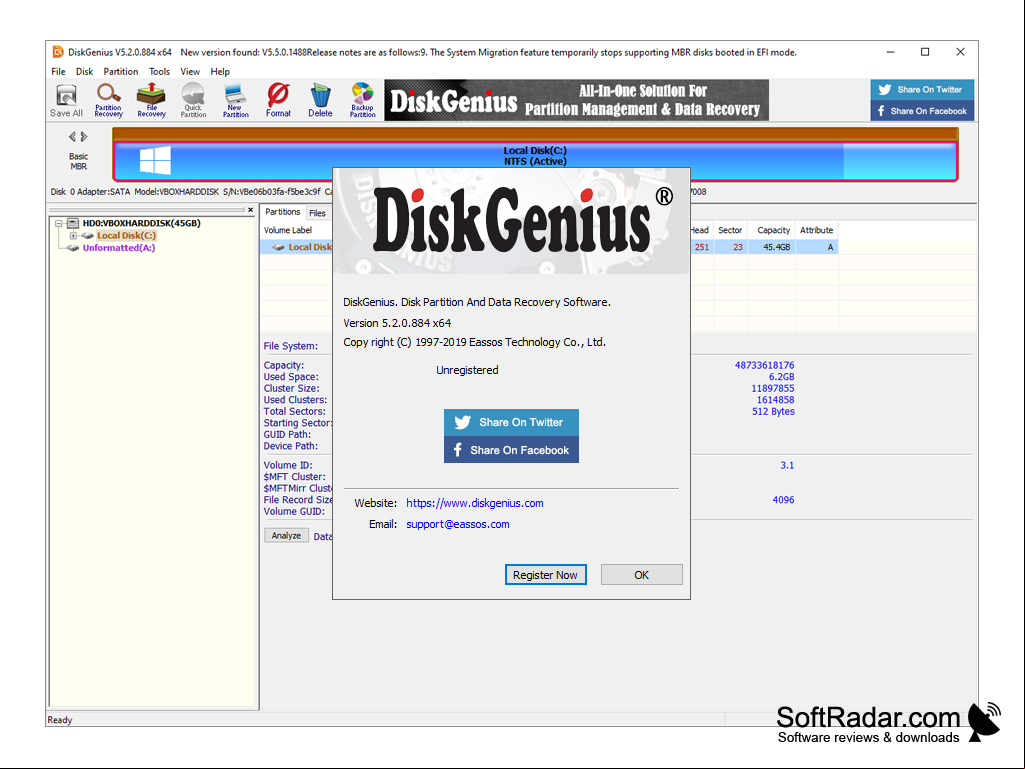Click the Save All toolbar icon

(x=66, y=101)
